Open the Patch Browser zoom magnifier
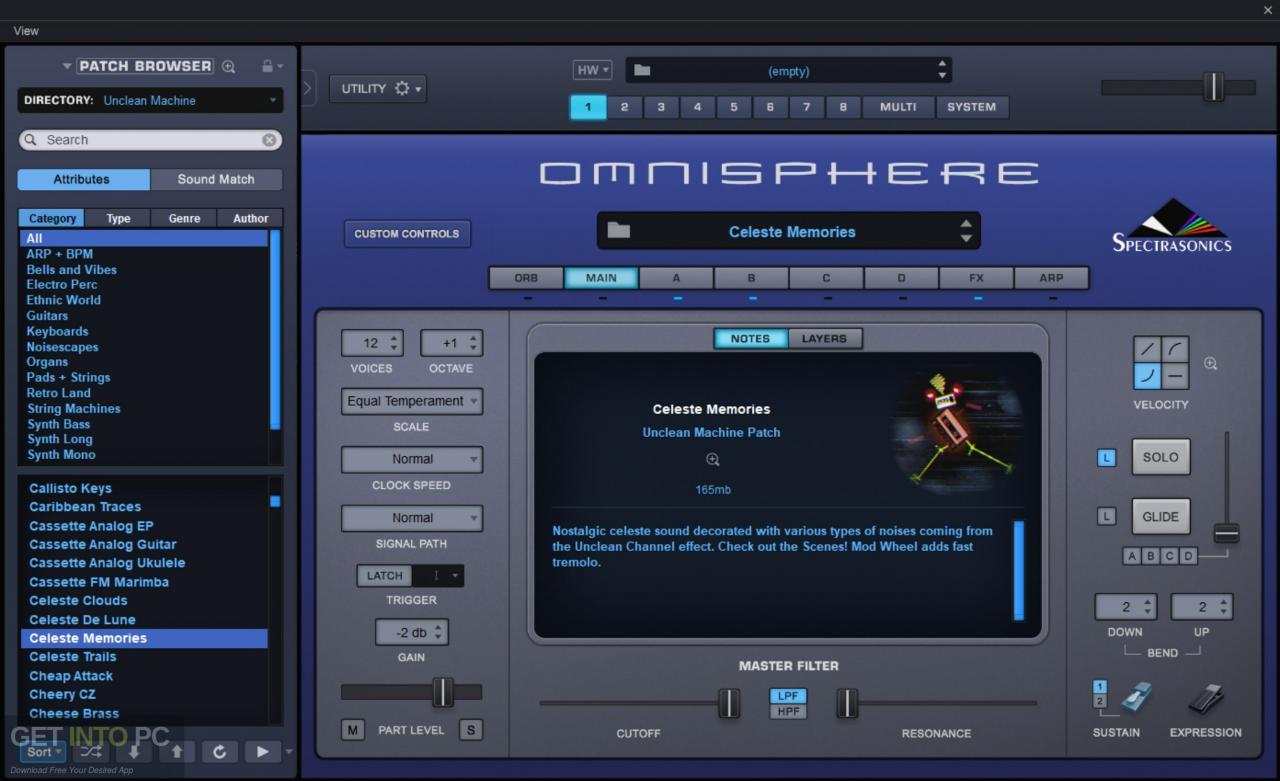Viewport: 1280px width, 781px height. [x=229, y=66]
